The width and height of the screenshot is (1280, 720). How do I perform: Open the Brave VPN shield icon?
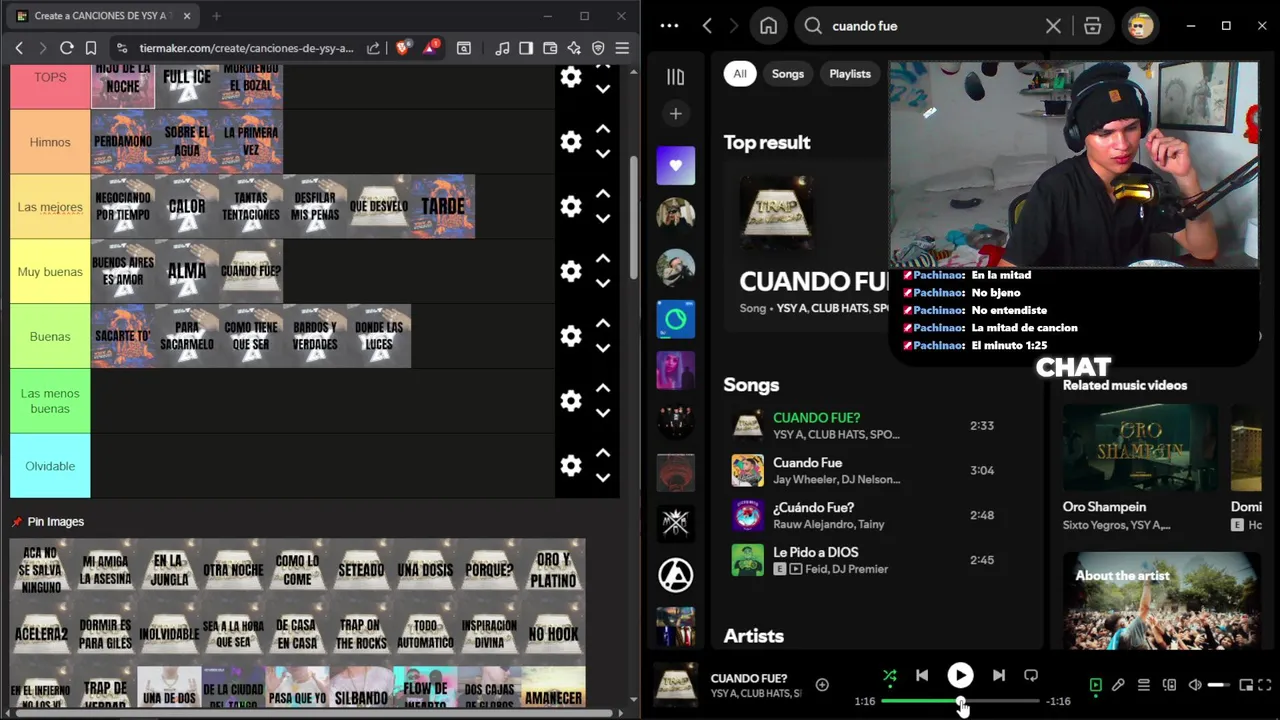[x=598, y=48]
